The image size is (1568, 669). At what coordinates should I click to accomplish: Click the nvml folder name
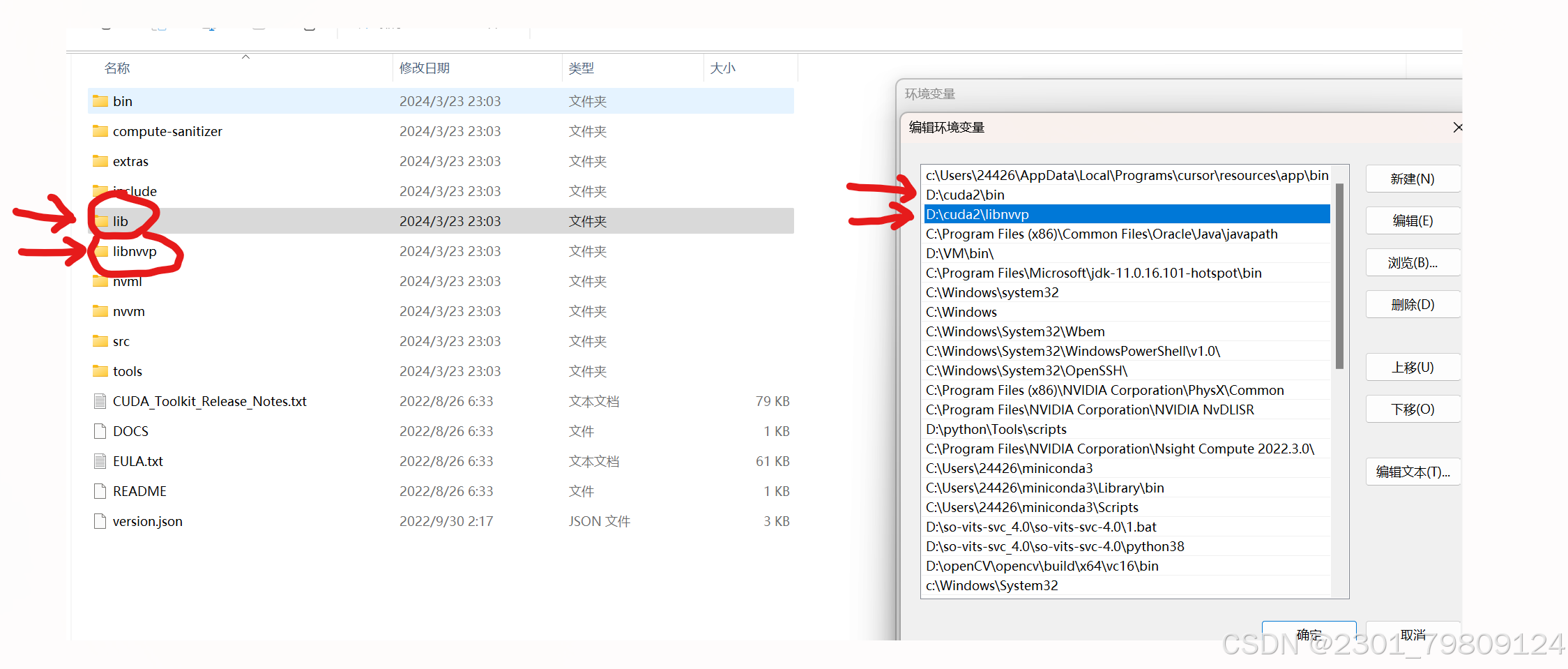127,281
